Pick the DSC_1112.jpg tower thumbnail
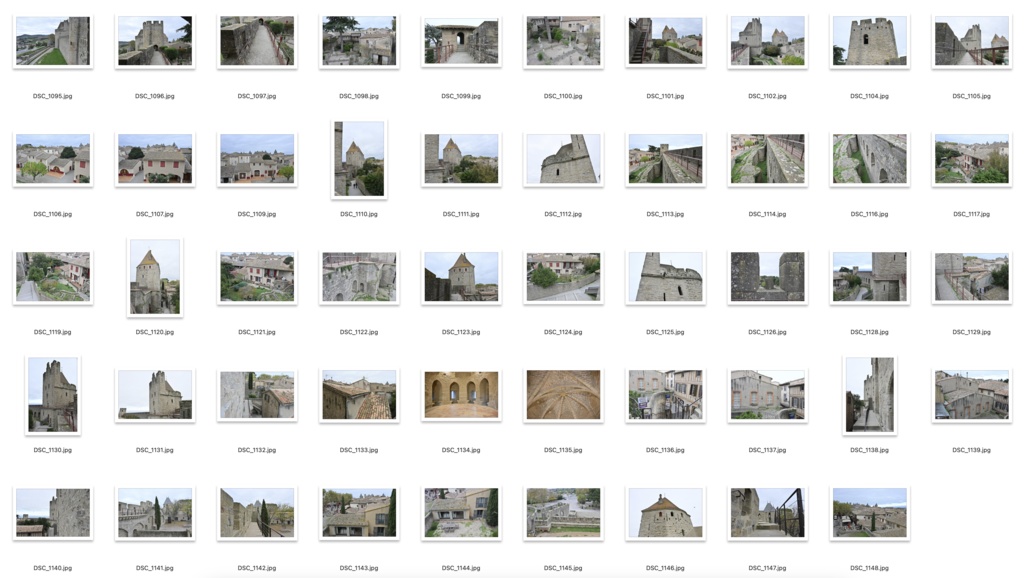Screen dimensions: 1024x578 [x=563, y=159]
